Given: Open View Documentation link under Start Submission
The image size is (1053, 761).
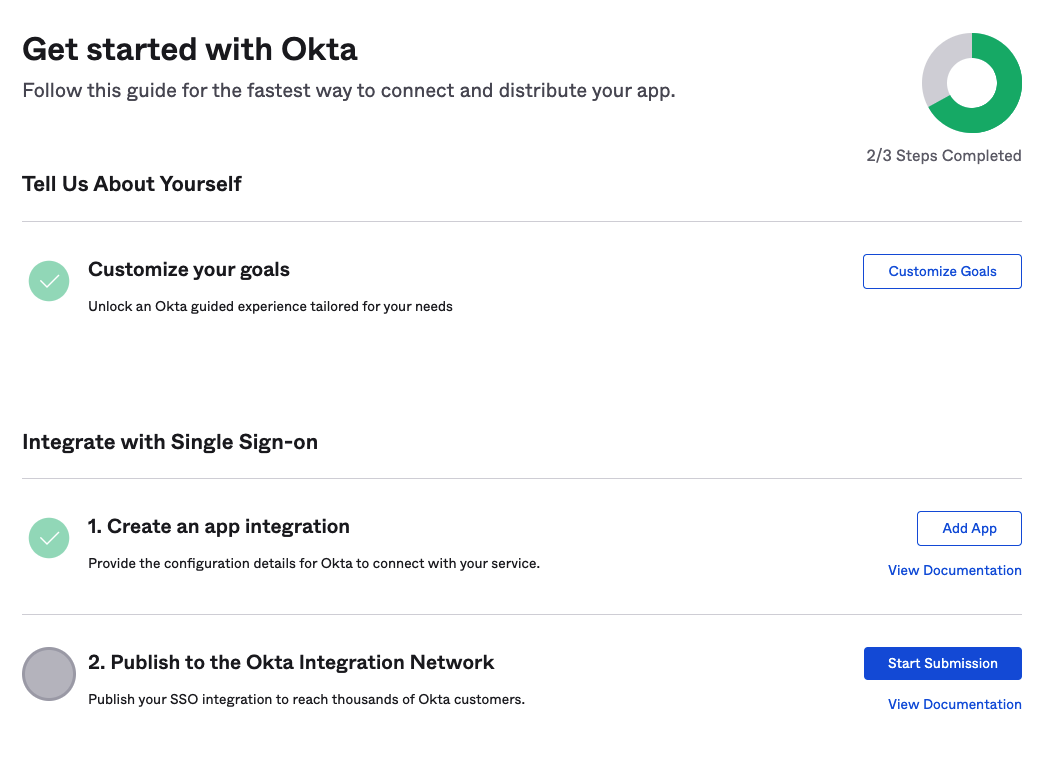Looking at the screenshot, I should [x=954, y=704].
